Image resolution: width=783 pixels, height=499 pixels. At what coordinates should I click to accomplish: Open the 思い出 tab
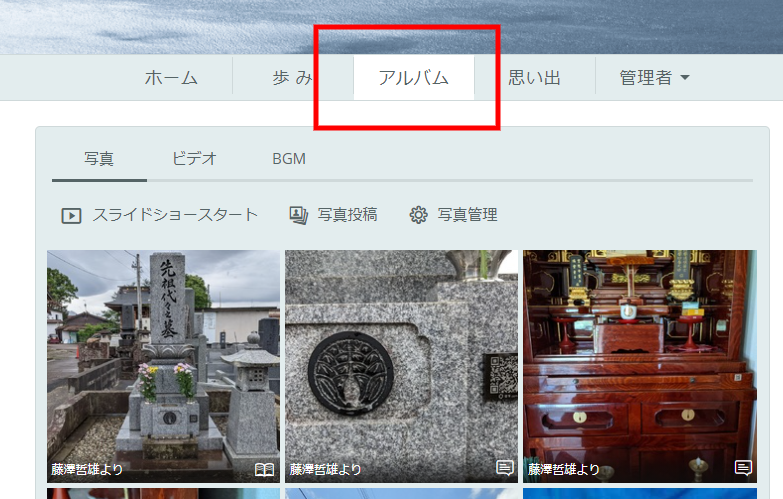point(535,78)
